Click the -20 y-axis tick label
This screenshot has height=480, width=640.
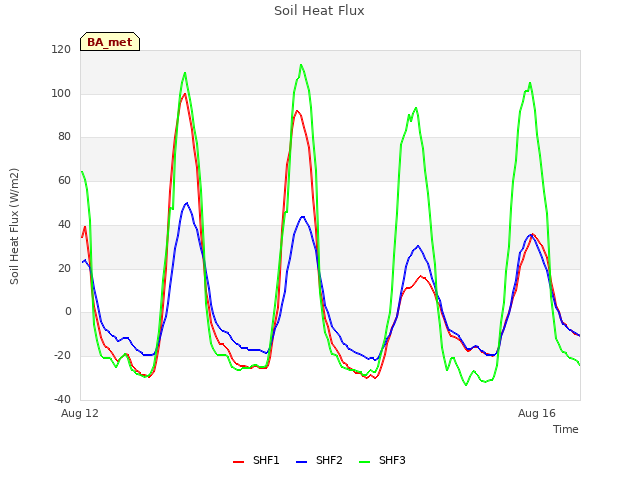coord(62,356)
